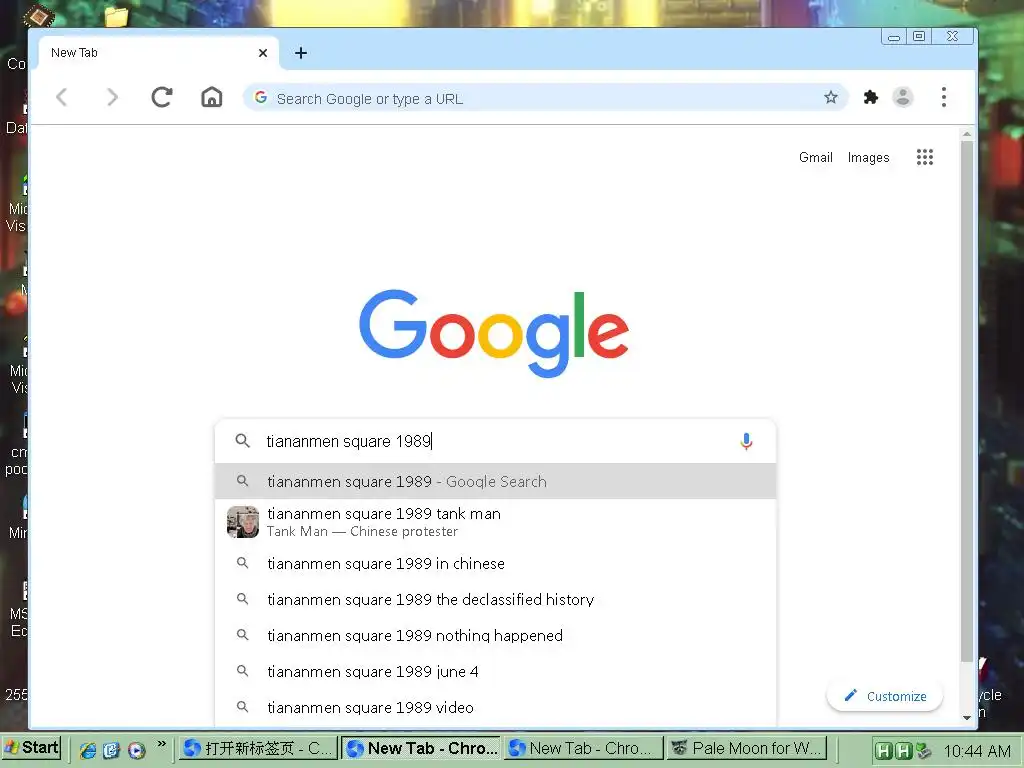Image resolution: width=1024 pixels, height=768 pixels.
Task: Minimize the Chrome window
Action: (893, 37)
